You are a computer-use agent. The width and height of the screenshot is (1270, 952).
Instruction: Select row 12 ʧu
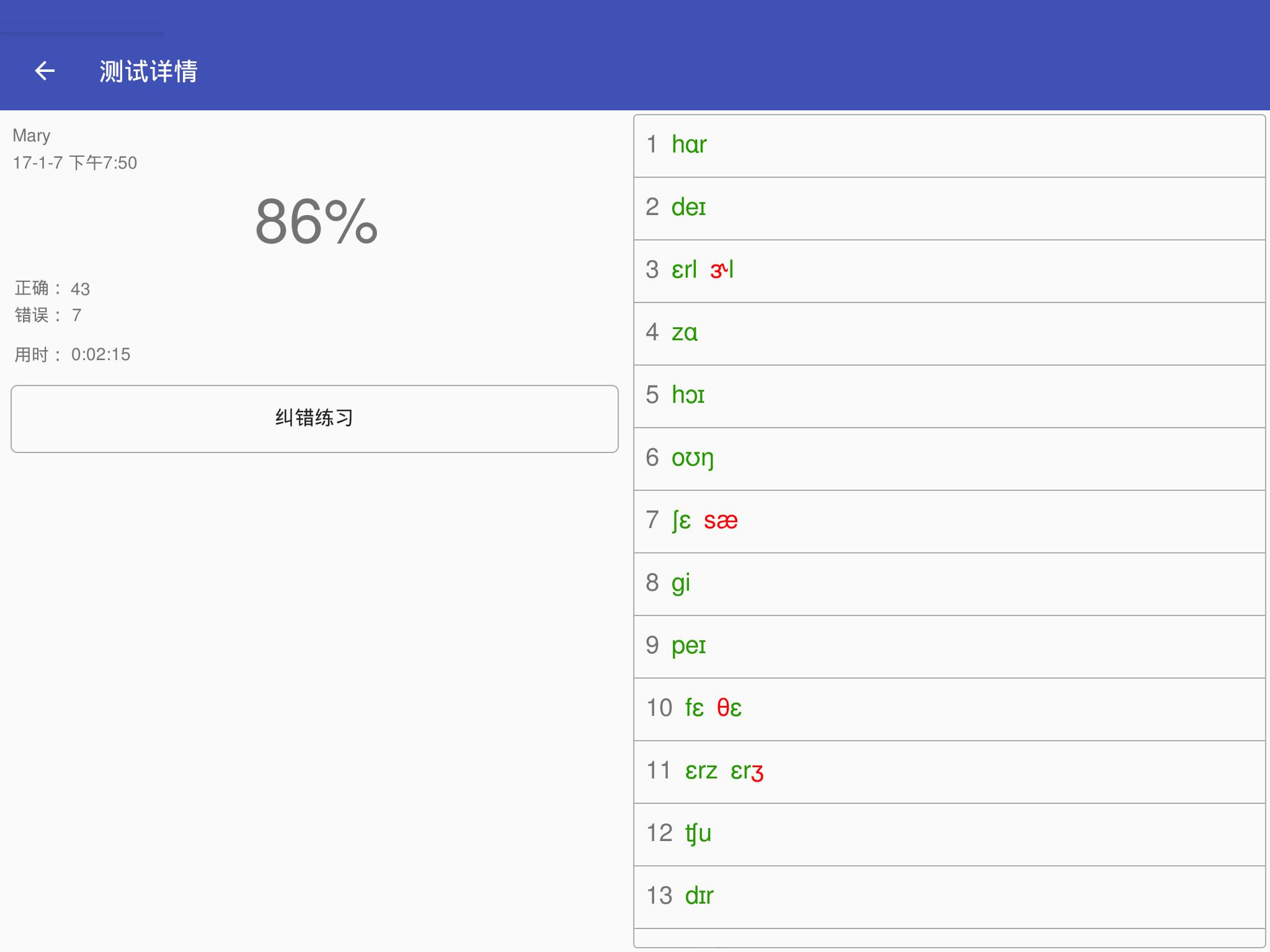[x=949, y=835]
